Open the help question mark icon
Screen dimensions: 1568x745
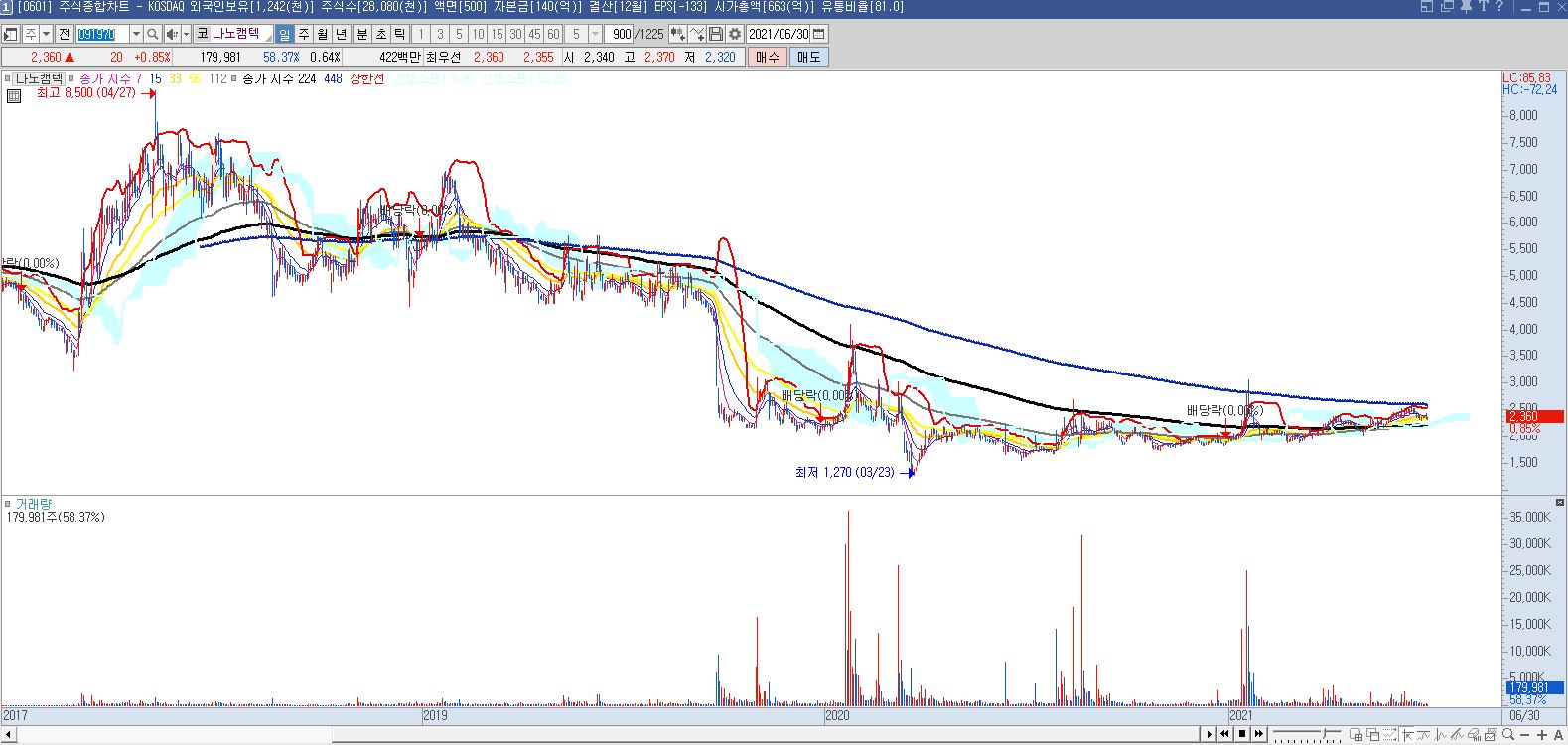click(x=1500, y=6)
